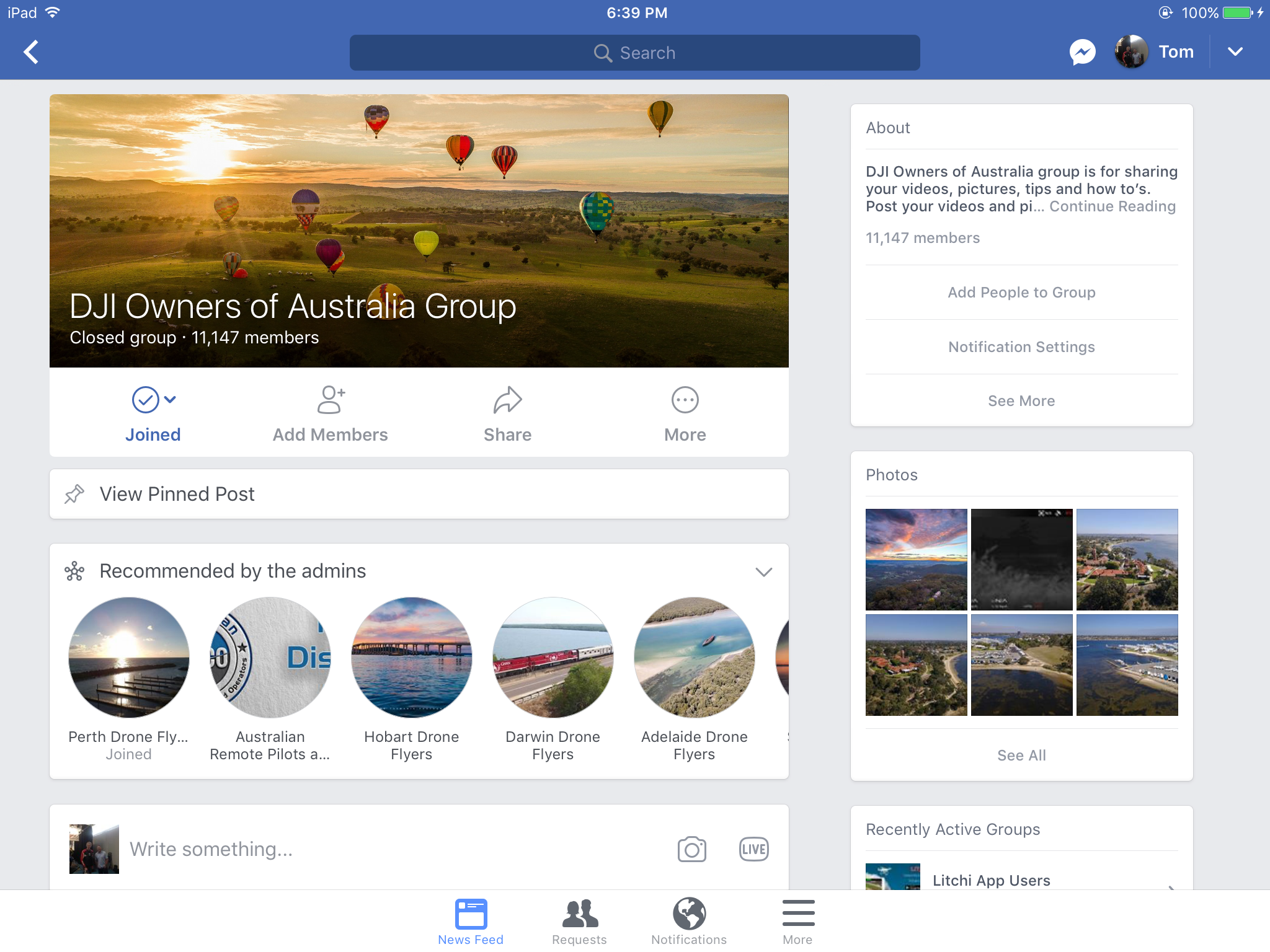Open Darwin Drone Flyers group
Screen dimensions: 1270x952
[x=553, y=658]
